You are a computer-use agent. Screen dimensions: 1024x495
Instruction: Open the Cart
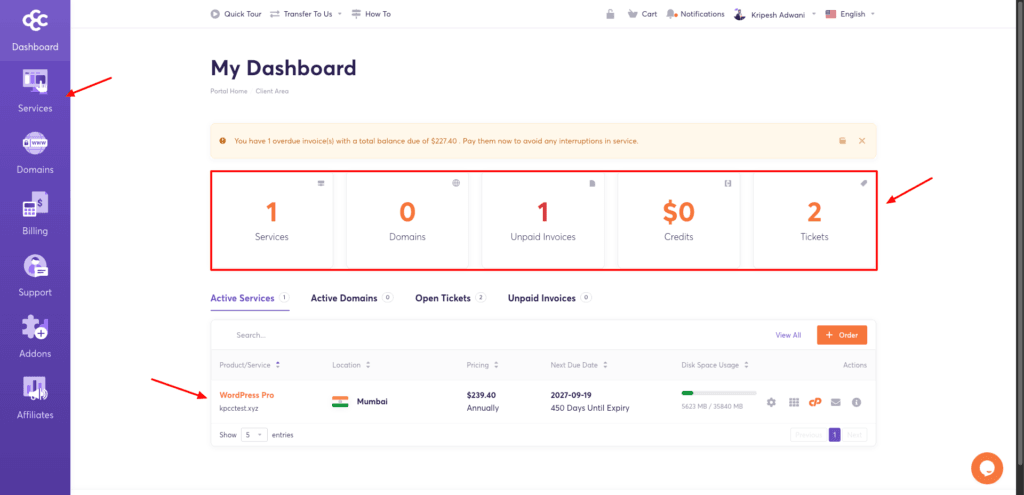click(x=642, y=14)
